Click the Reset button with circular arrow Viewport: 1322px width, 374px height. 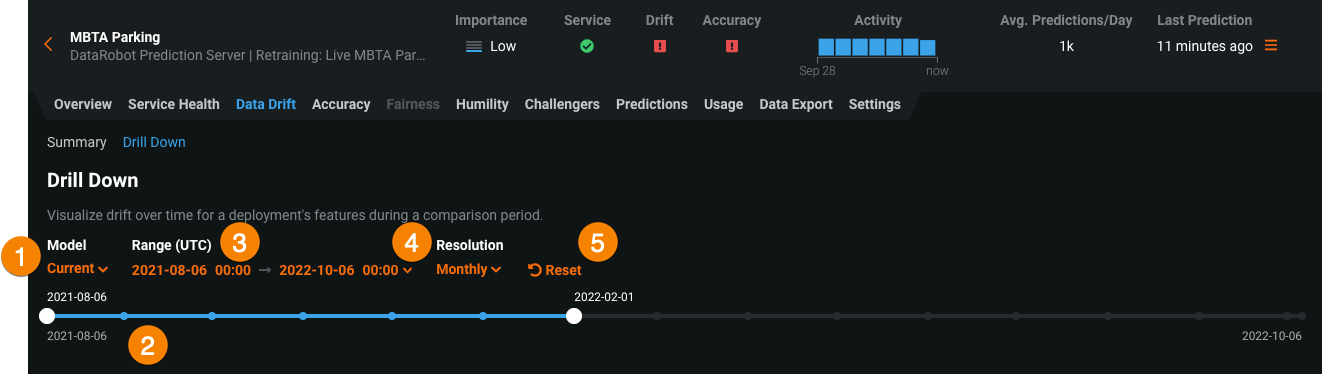[554, 270]
